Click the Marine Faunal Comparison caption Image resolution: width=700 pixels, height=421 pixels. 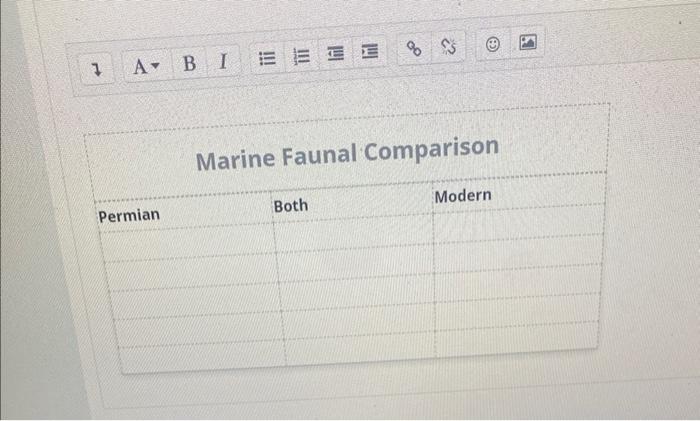pos(347,154)
